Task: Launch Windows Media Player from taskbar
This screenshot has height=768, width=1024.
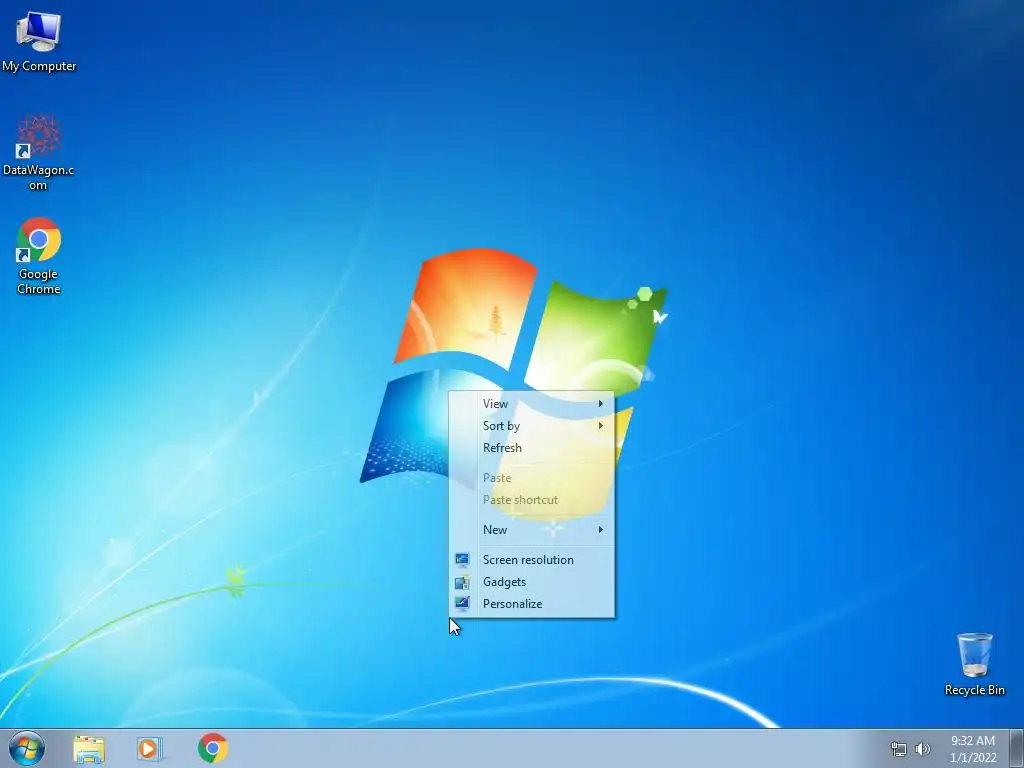Action: click(150, 748)
